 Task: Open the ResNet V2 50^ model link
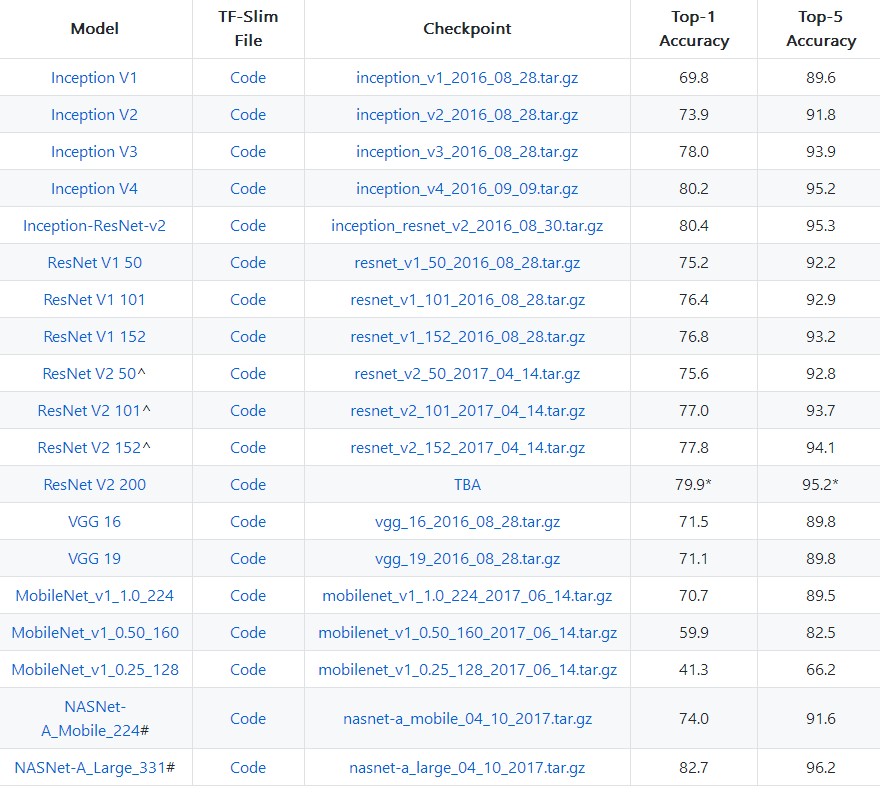pyautogui.click(x=94, y=374)
